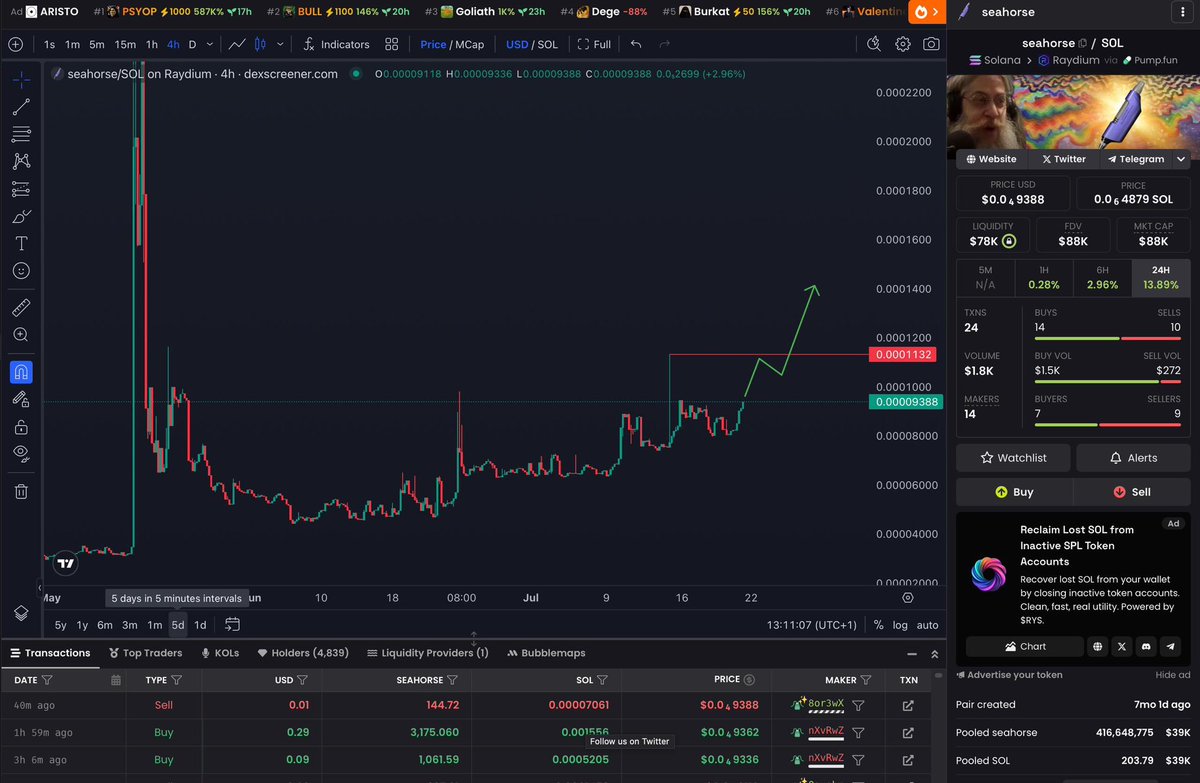This screenshot has height=783, width=1200.
Task: Click the green Buy button
Action: 1014,492
